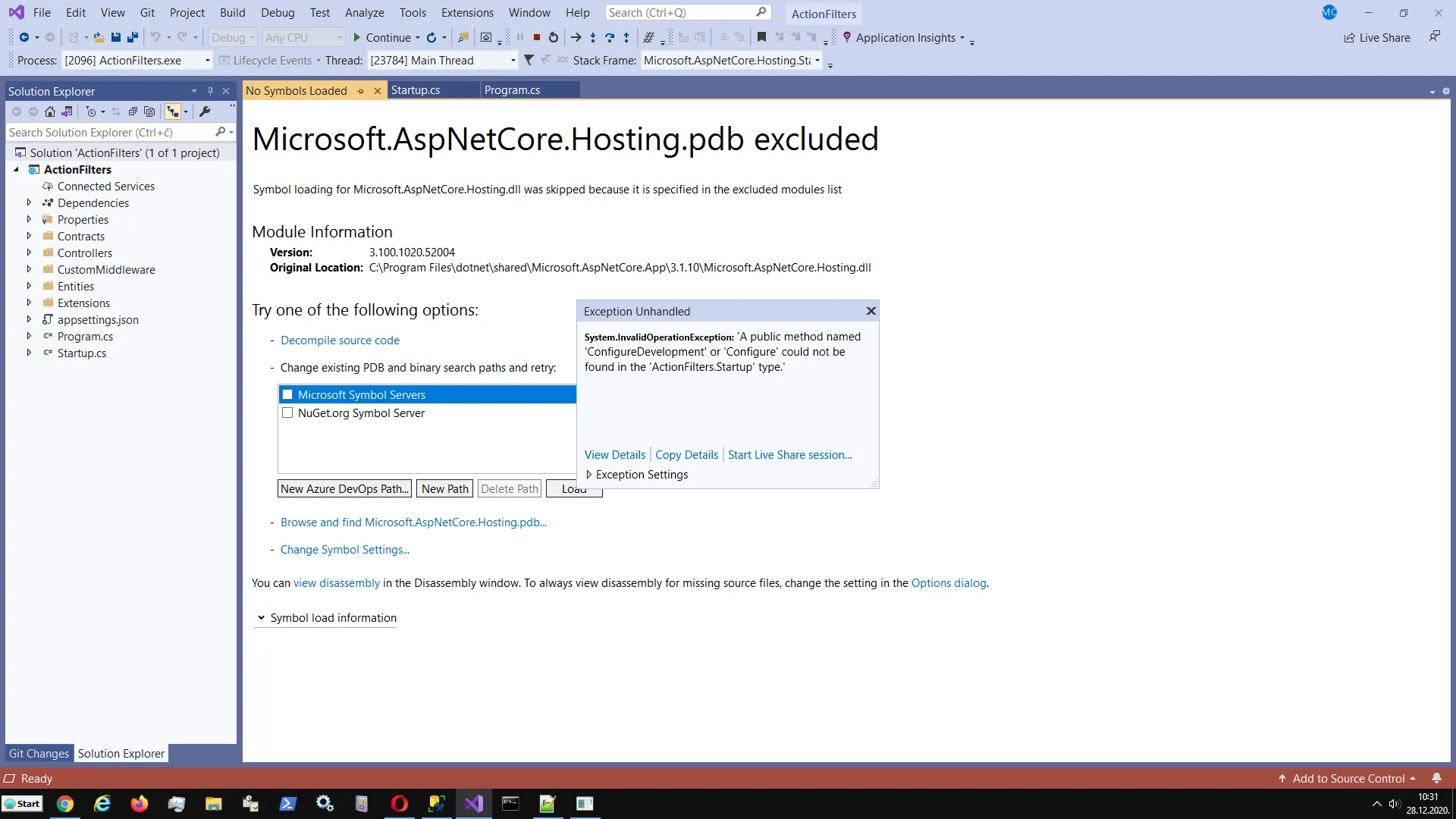The image size is (1456, 819).
Task: Enable the NuGet.org Symbol Server checkbox
Action: [x=287, y=413]
